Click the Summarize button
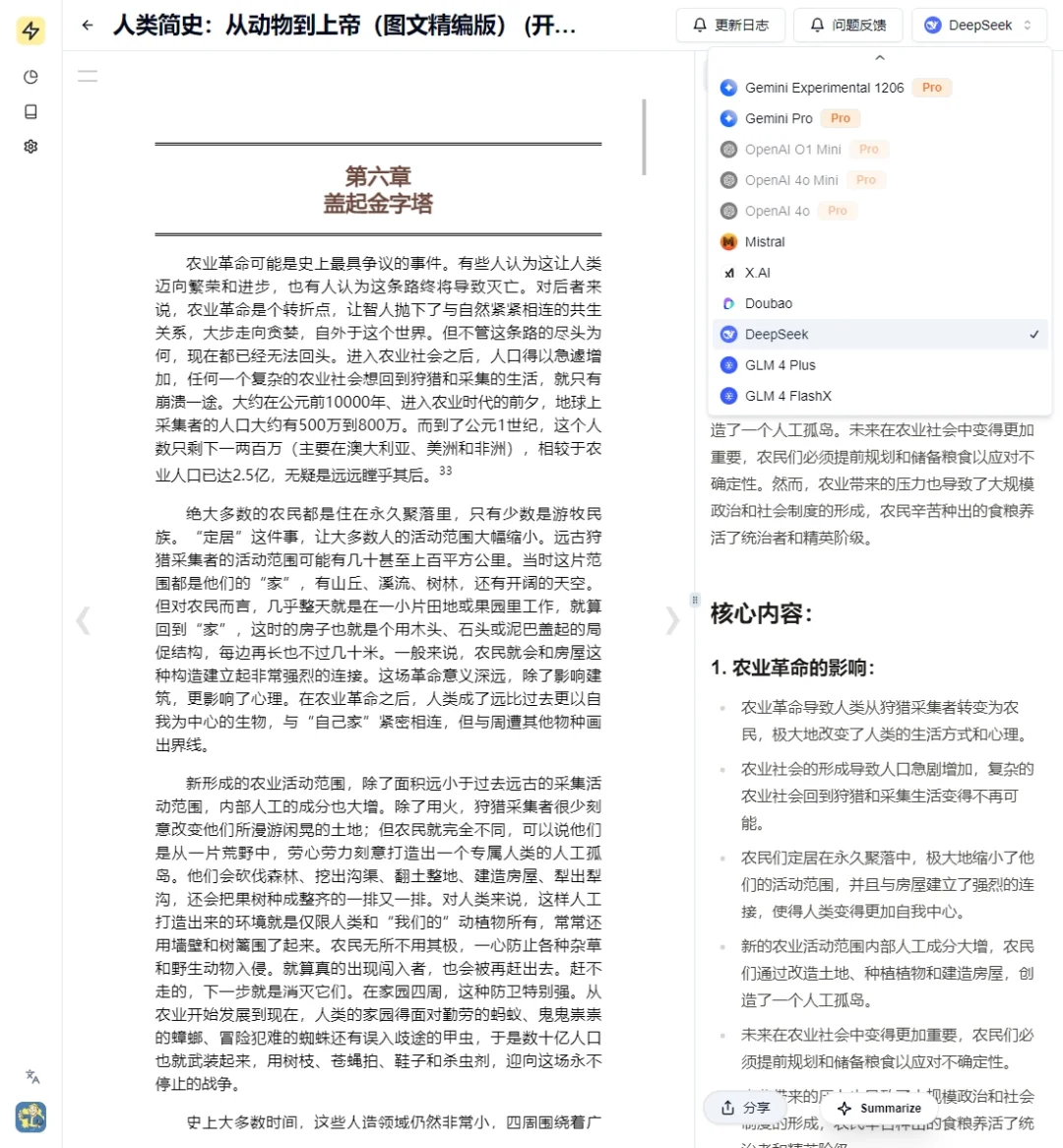Viewport: 1063px width, 1148px height. 879,1108
